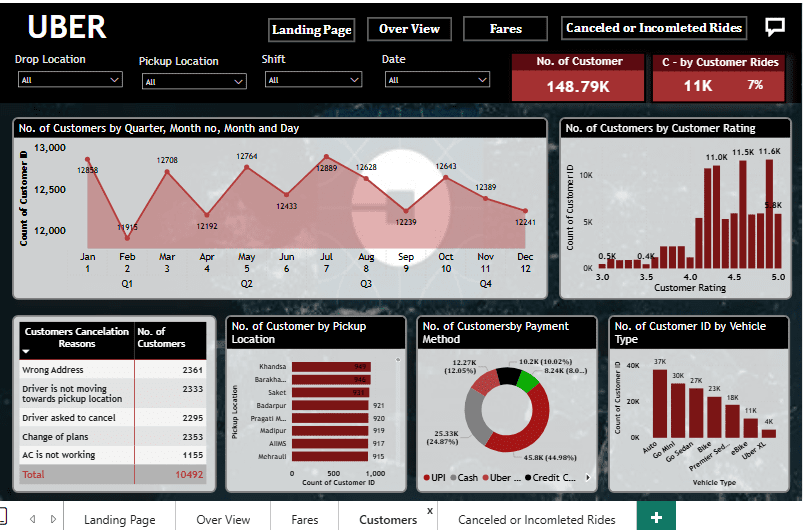Screen dimensions: 803x530
Task: Open the comment speech bubble icon
Action: [774, 27]
